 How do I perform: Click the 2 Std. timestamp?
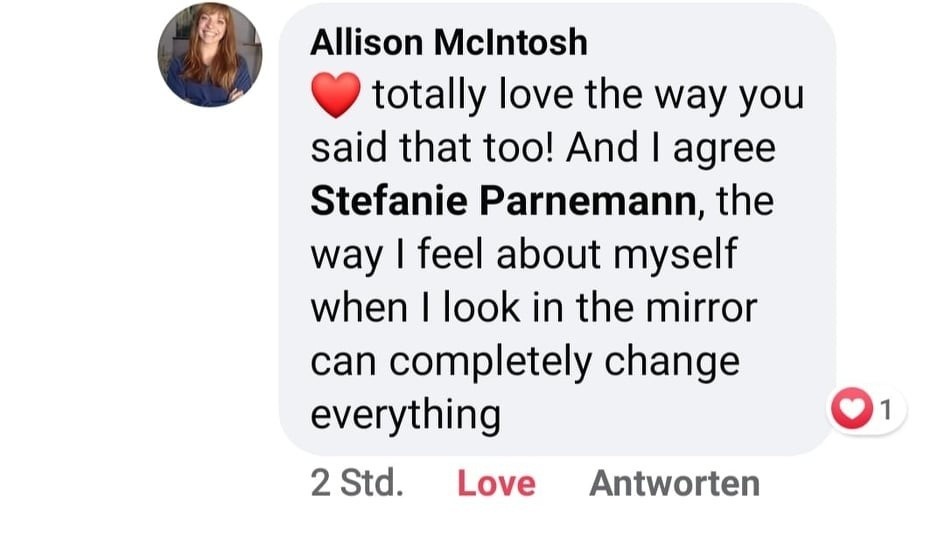click(x=357, y=484)
